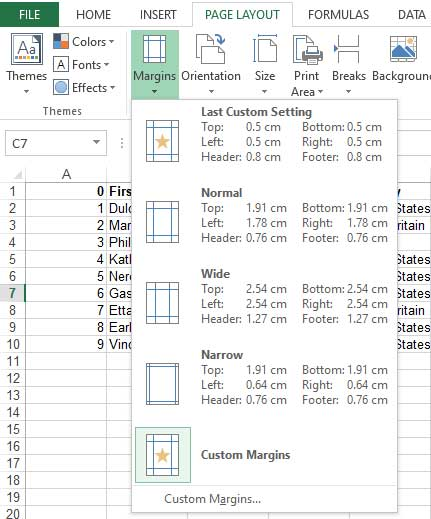Open the Breaks menu
The width and height of the screenshot is (431, 519).
tap(349, 64)
